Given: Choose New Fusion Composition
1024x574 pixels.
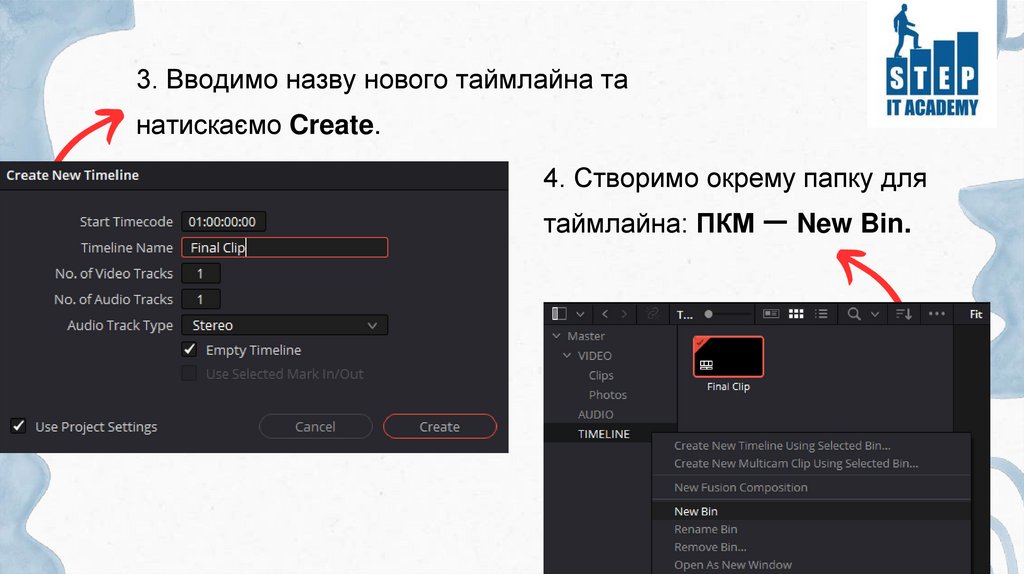Looking at the screenshot, I should pyautogui.click(x=741, y=488).
